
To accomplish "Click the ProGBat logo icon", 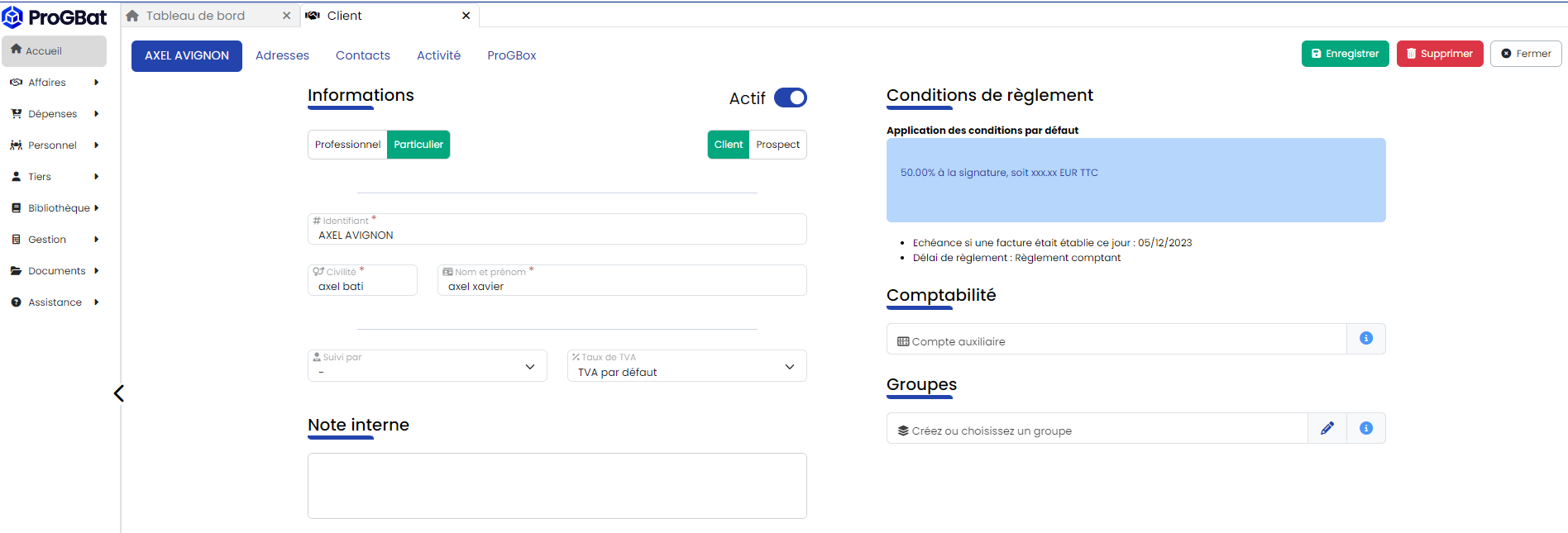I will pyautogui.click(x=13, y=17).
